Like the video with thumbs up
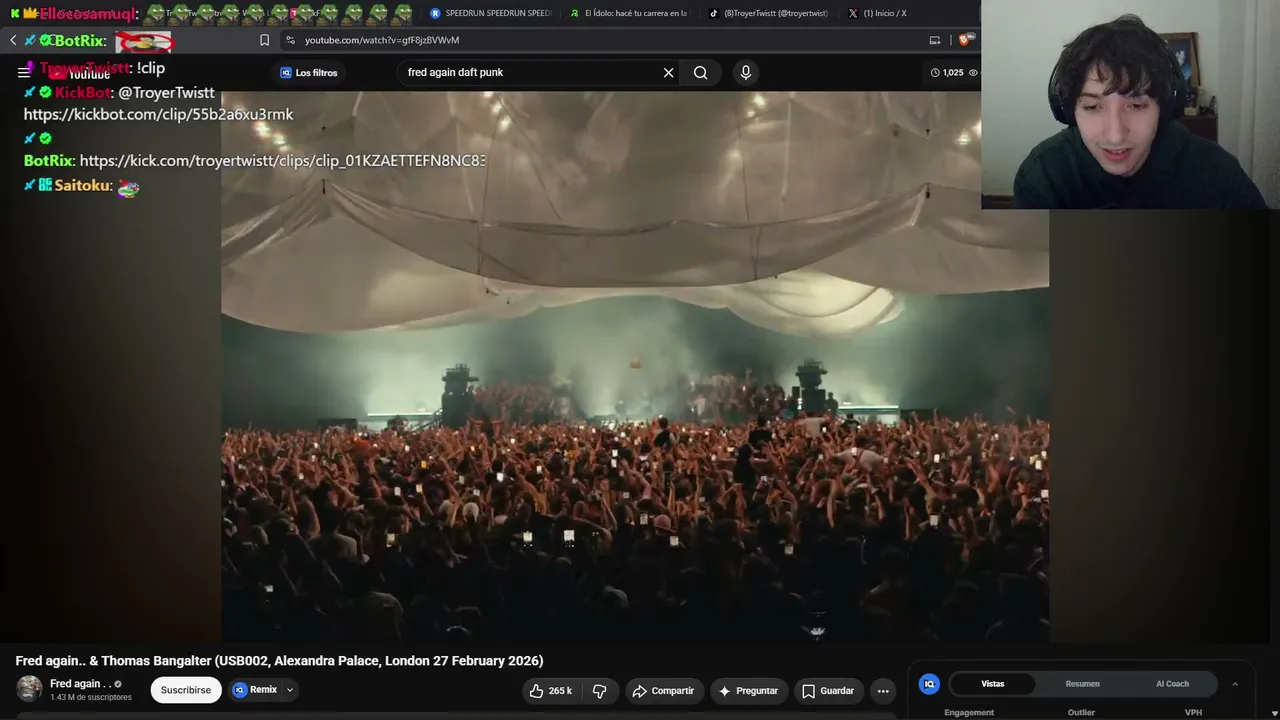 (x=550, y=691)
